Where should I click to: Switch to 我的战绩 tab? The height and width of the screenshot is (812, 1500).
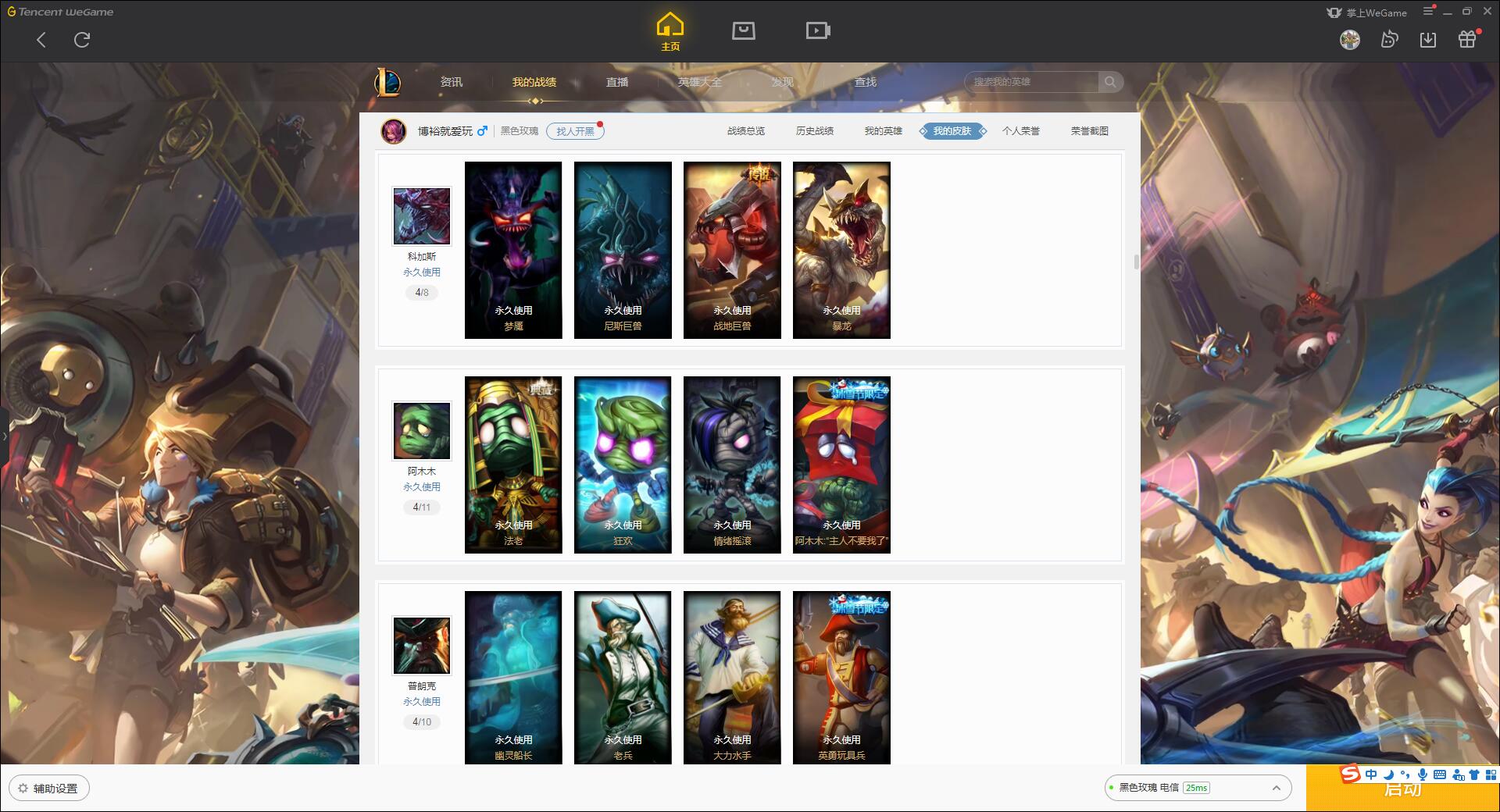point(534,82)
